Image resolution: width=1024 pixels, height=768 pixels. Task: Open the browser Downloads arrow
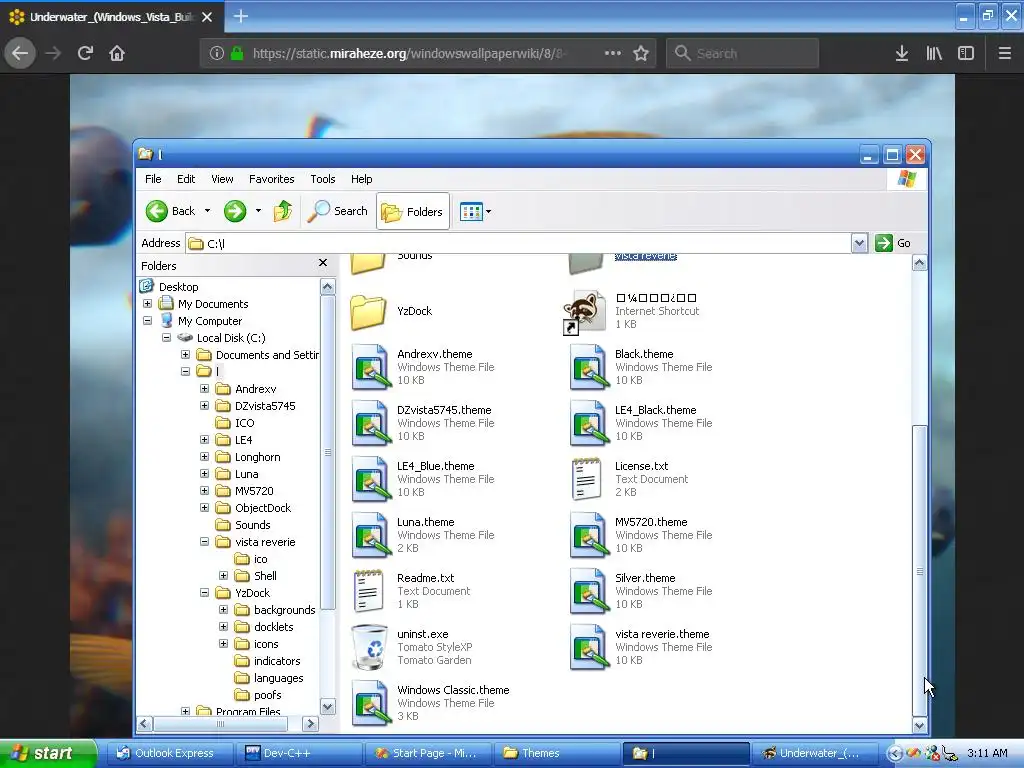pyautogui.click(x=901, y=53)
